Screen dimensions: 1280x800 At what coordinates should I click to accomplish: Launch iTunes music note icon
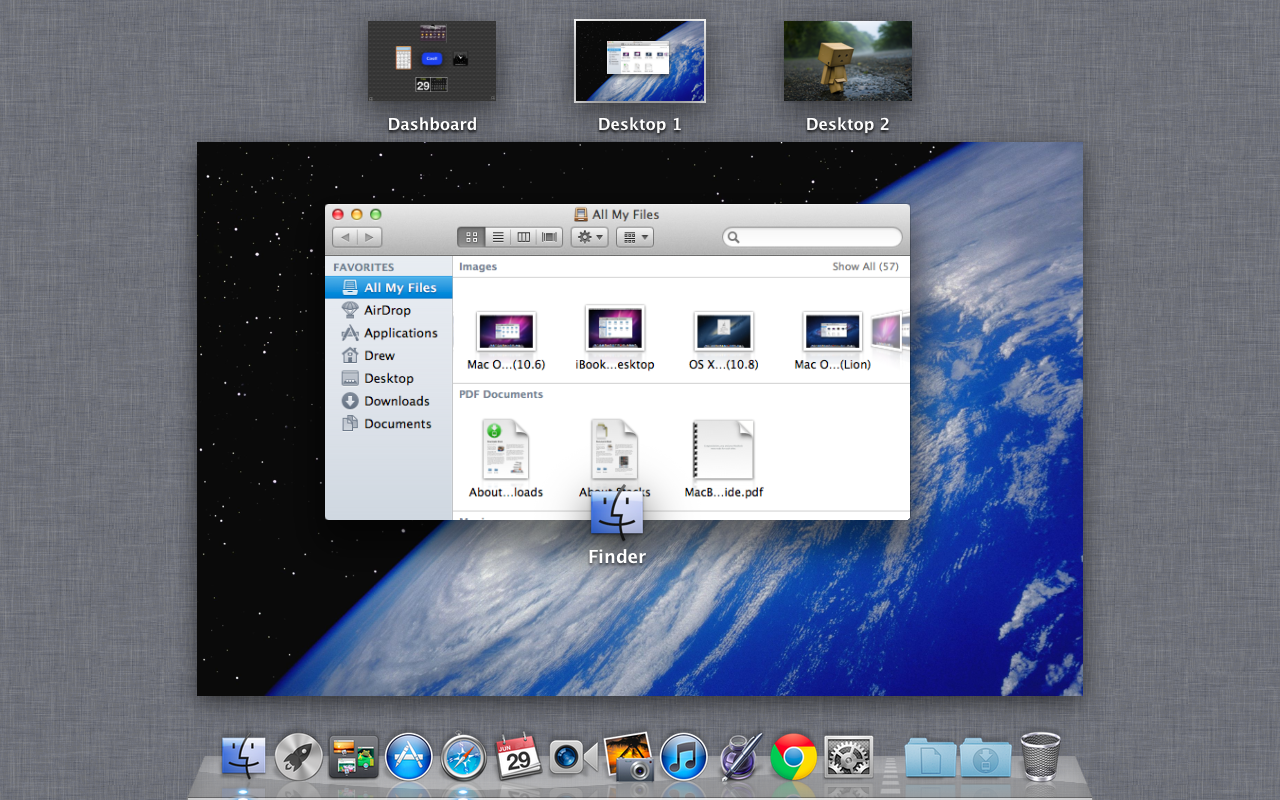tap(684, 757)
